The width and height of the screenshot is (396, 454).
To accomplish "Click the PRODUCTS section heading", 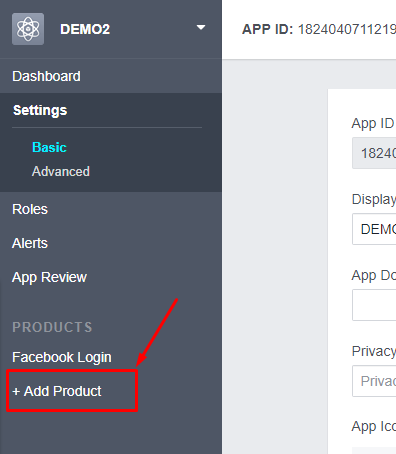I will (52, 327).
